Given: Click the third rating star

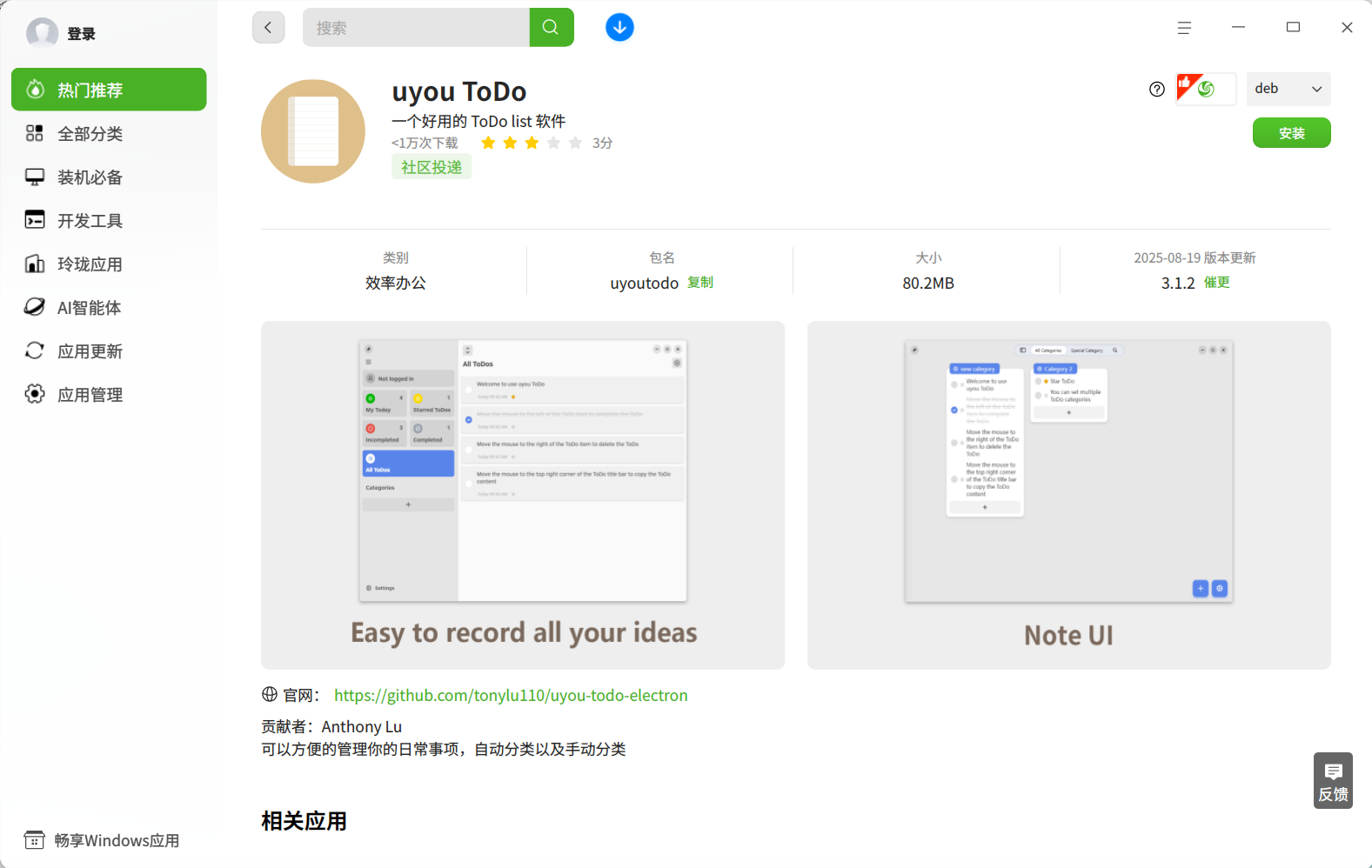Looking at the screenshot, I should point(532,143).
